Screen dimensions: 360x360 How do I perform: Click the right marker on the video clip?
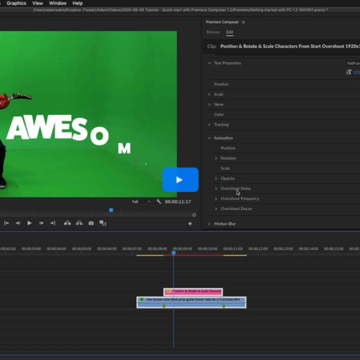pos(224,306)
